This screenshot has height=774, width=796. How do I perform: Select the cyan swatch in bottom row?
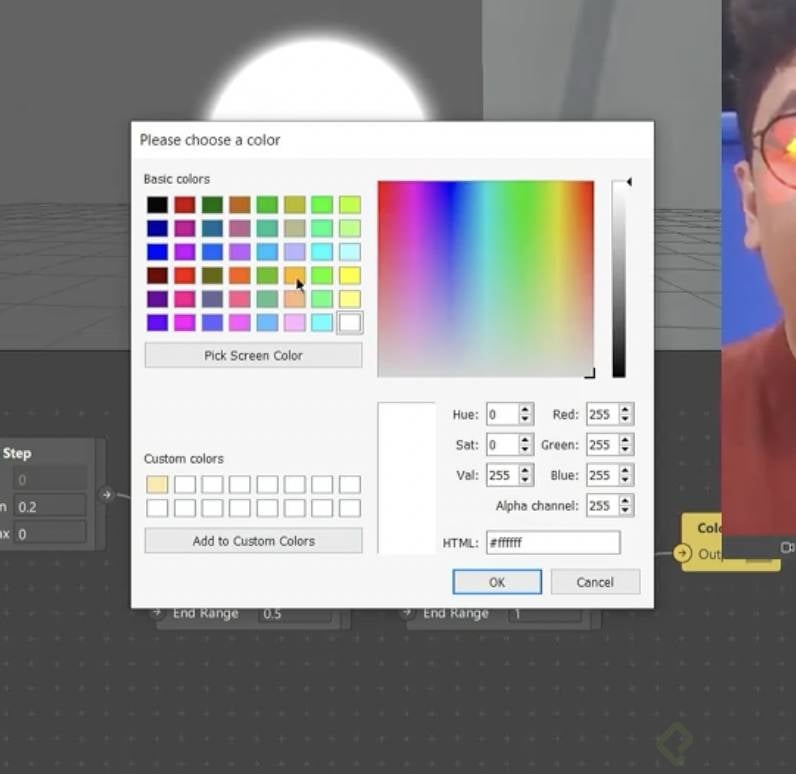tap(322, 323)
